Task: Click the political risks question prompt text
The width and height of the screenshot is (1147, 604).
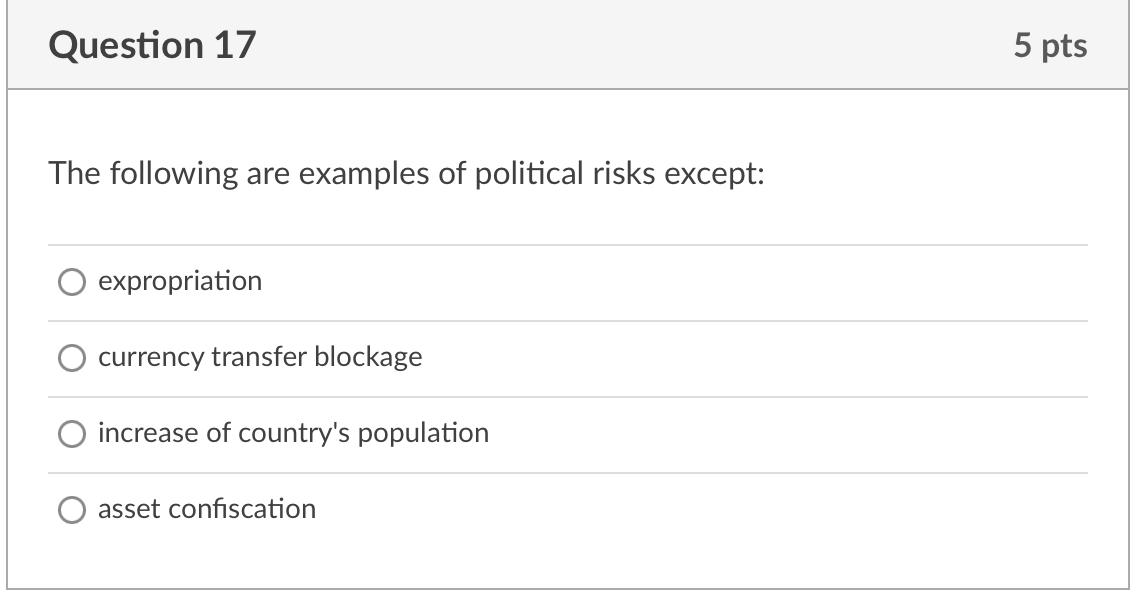Action: coord(406,174)
